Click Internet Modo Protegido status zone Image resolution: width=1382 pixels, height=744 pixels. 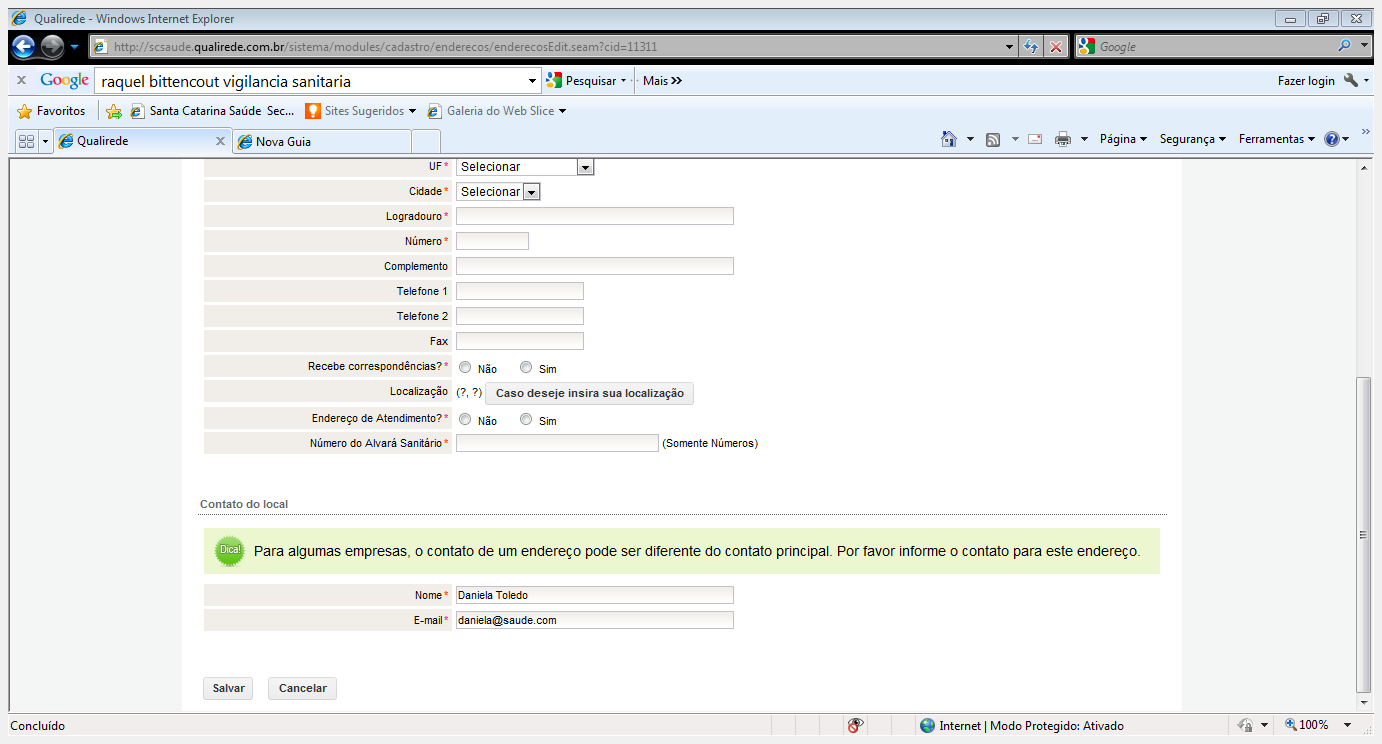pyautogui.click(x=1022, y=726)
